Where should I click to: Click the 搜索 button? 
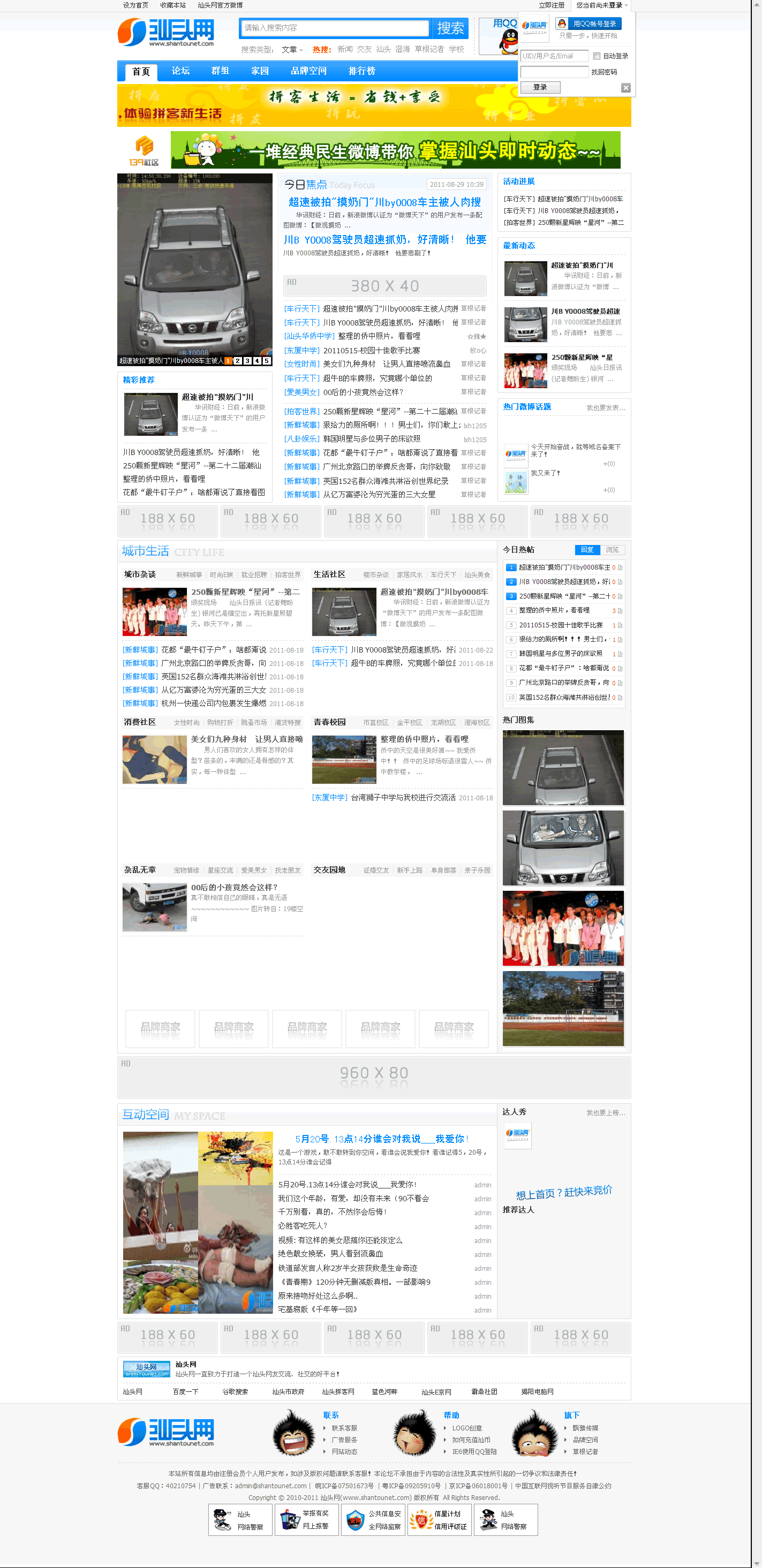pos(450,28)
